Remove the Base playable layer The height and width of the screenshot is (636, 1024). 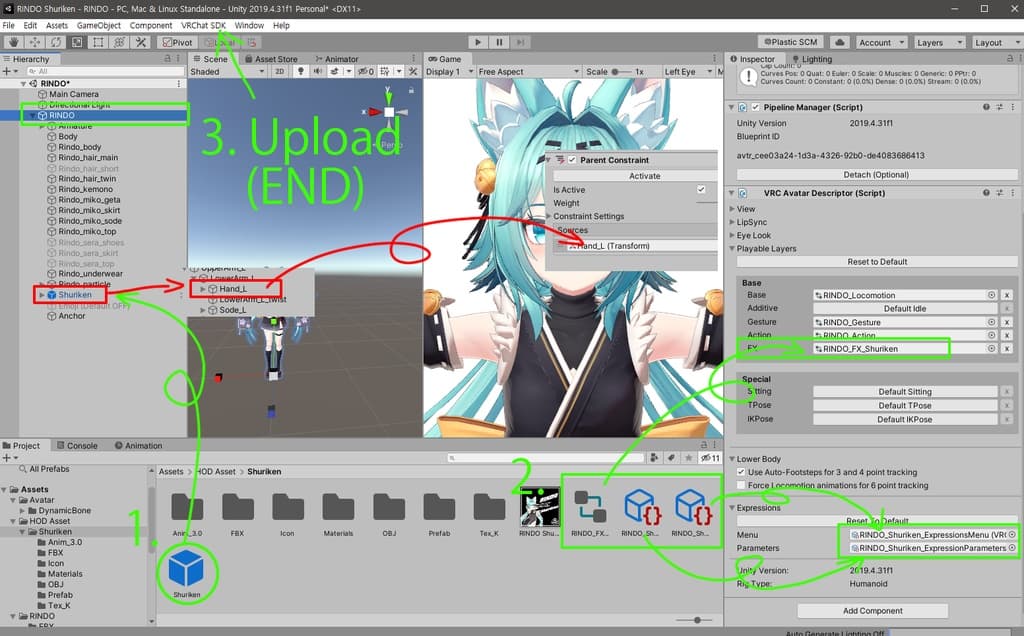(x=1007, y=295)
